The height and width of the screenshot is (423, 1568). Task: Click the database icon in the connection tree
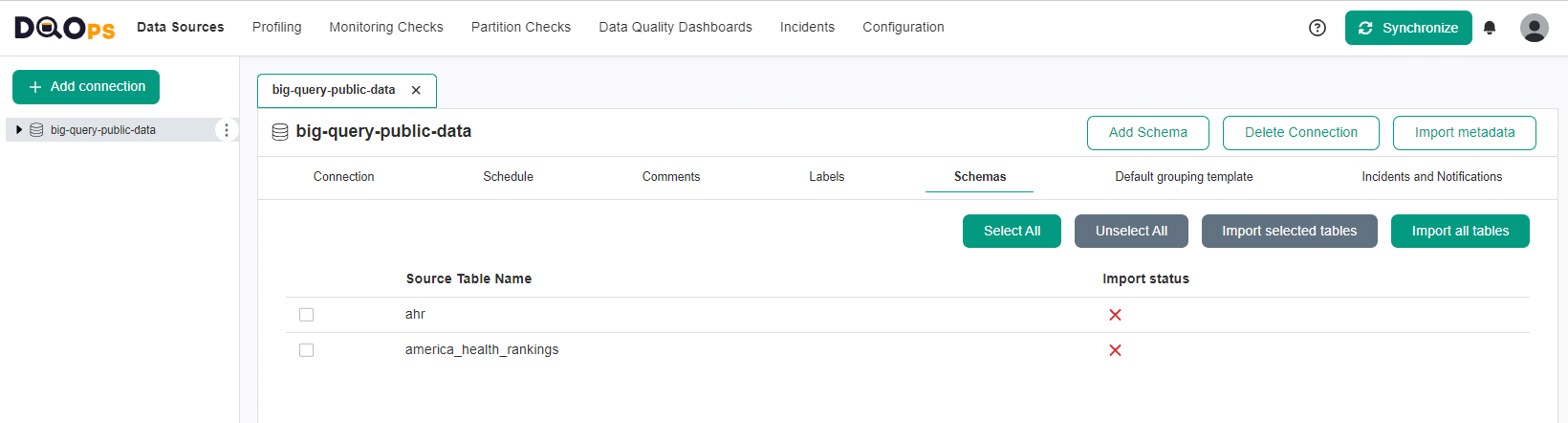[x=36, y=130]
